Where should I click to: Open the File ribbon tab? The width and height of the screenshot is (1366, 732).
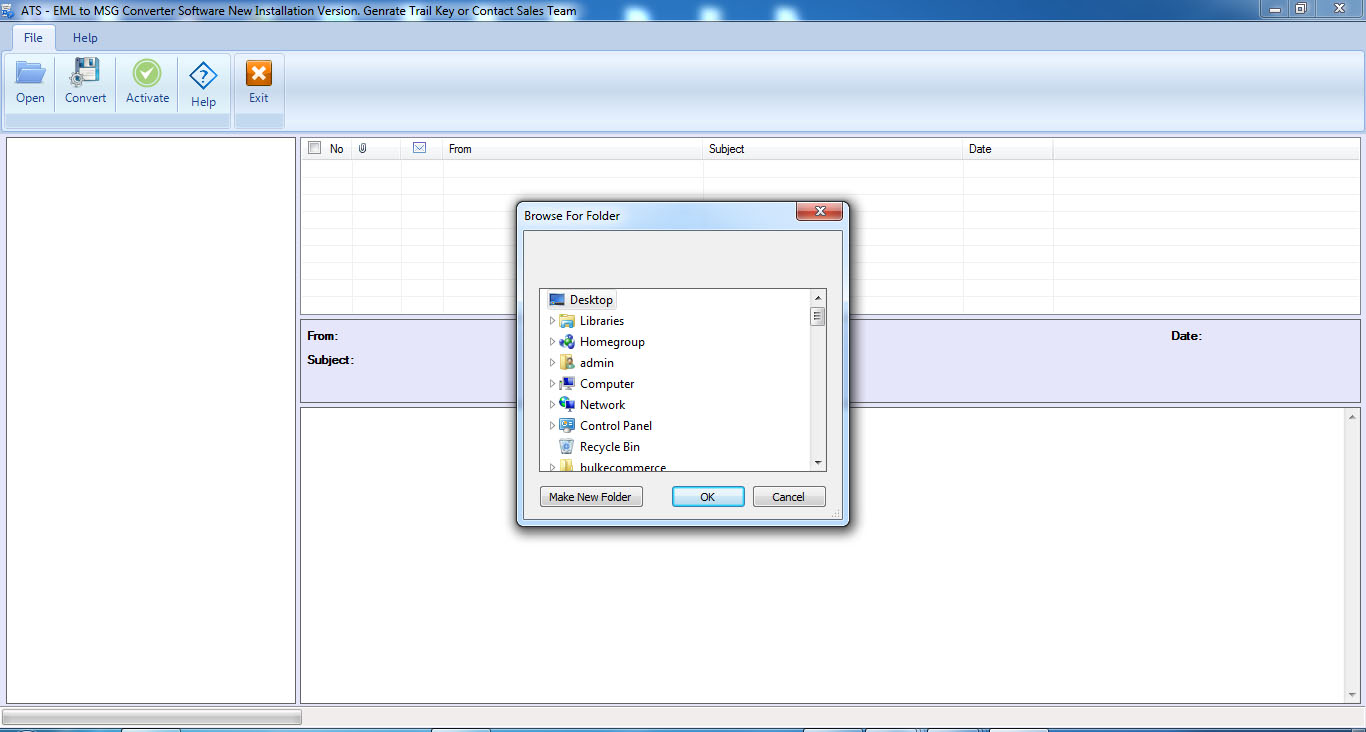pos(33,38)
